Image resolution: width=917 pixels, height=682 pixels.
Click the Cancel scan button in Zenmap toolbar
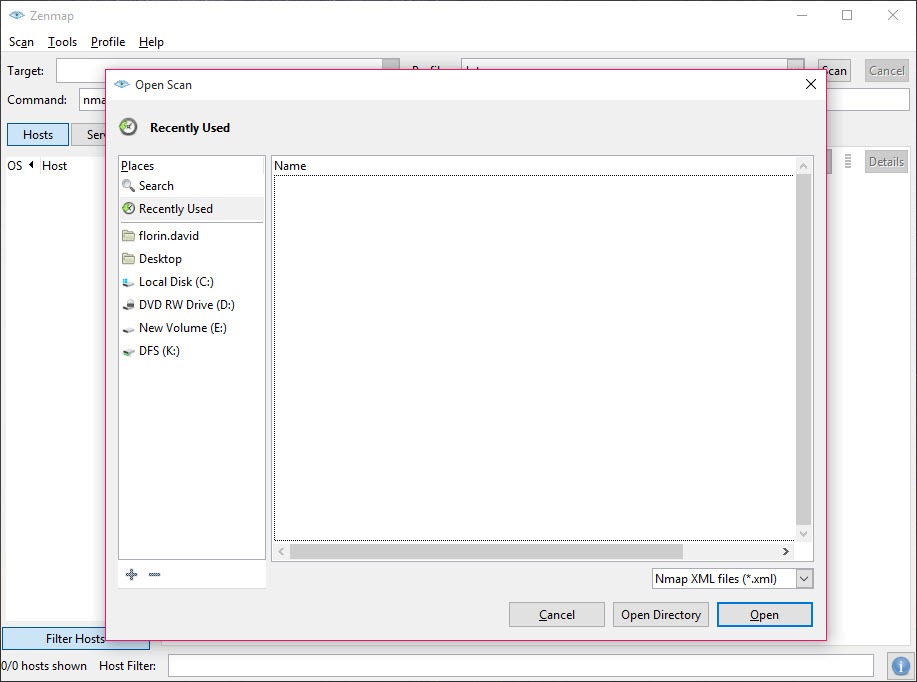[x=887, y=71]
